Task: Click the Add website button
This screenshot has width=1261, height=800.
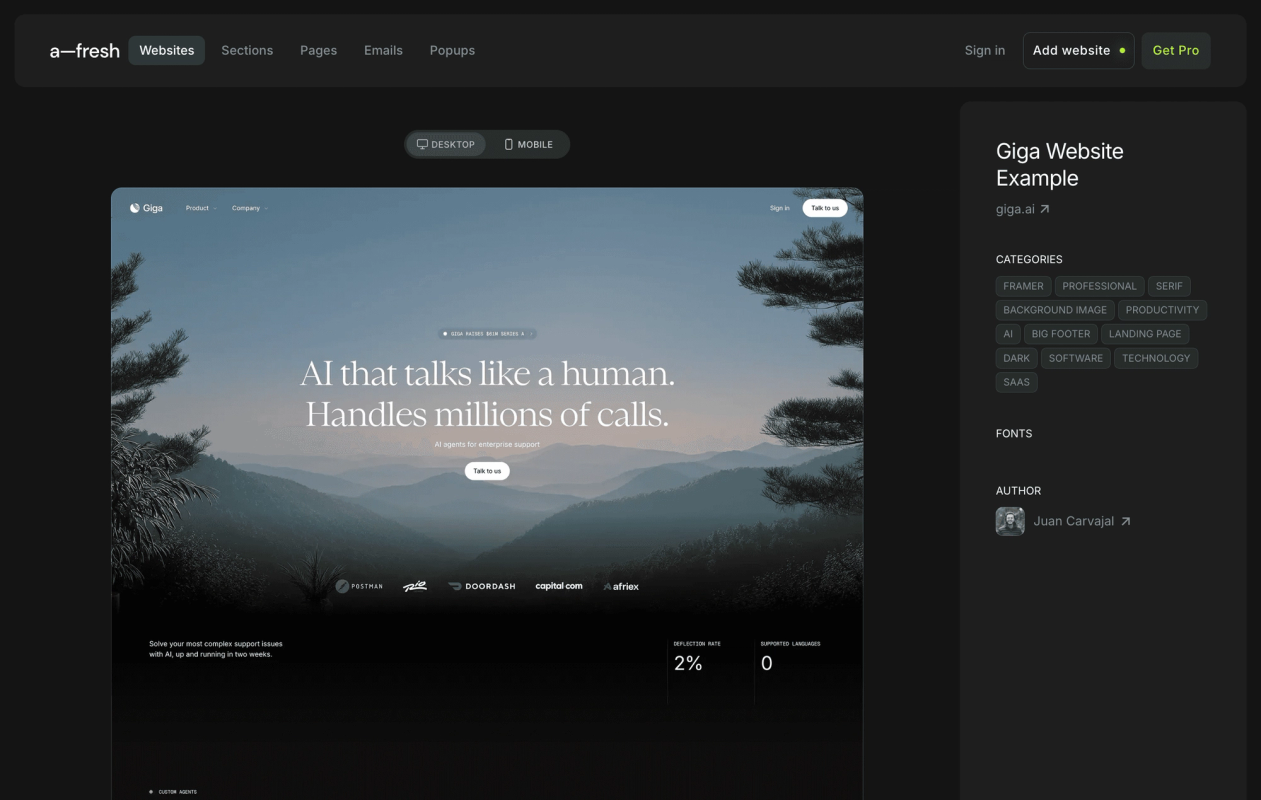Action: pos(1079,50)
